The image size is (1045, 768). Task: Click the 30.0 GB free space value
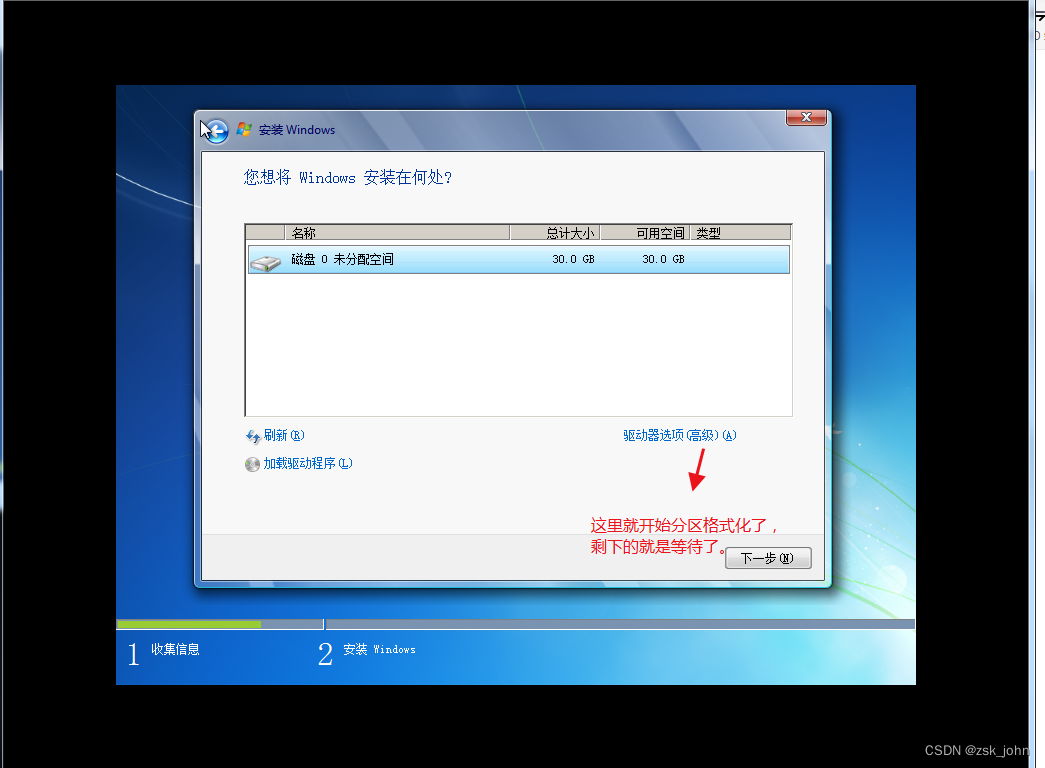point(663,259)
